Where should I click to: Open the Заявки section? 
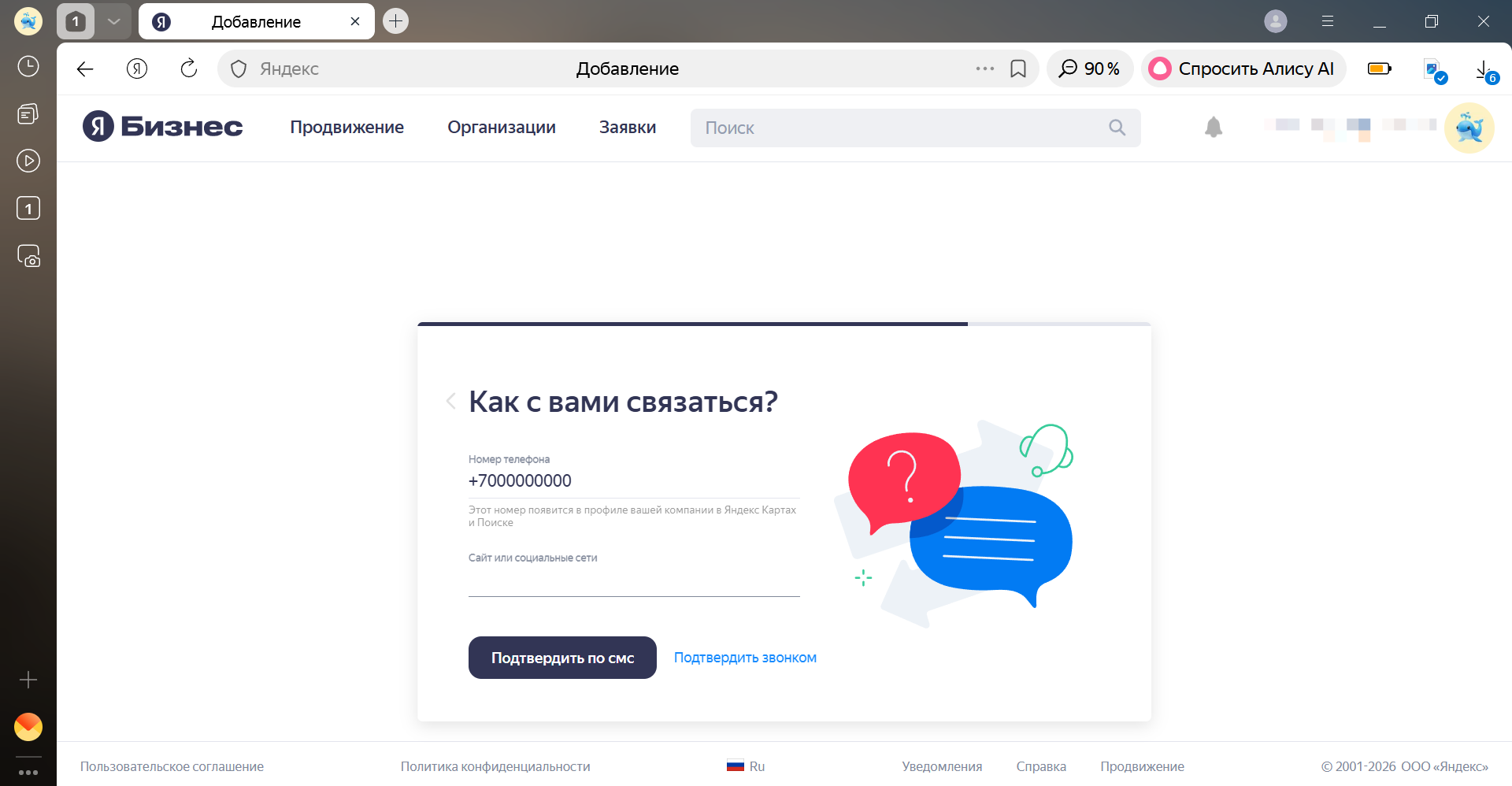[x=627, y=127]
